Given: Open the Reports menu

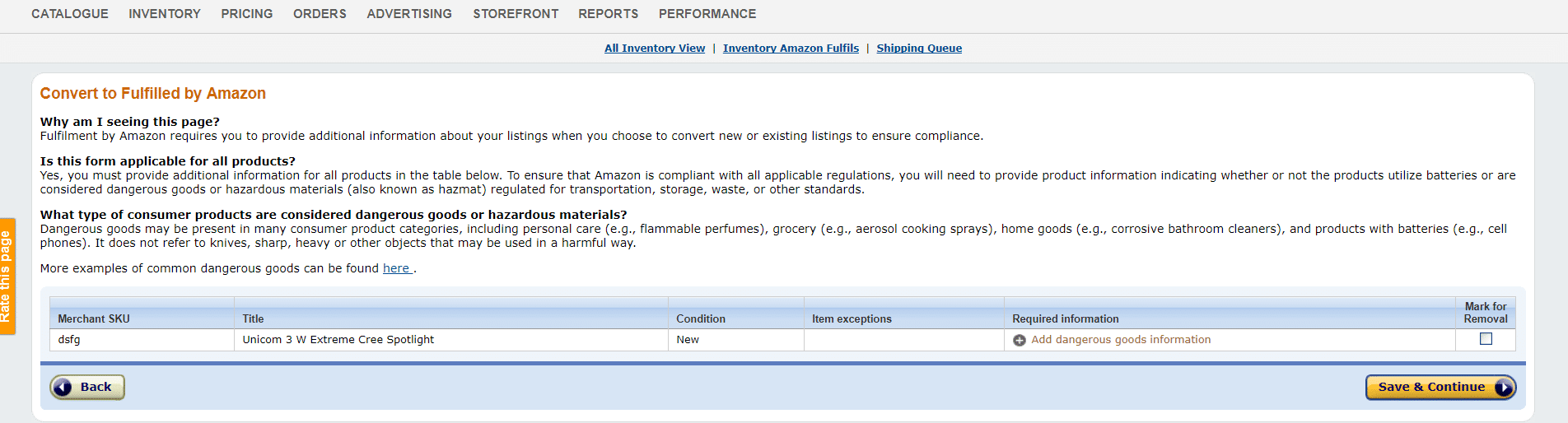Looking at the screenshot, I should coord(608,14).
